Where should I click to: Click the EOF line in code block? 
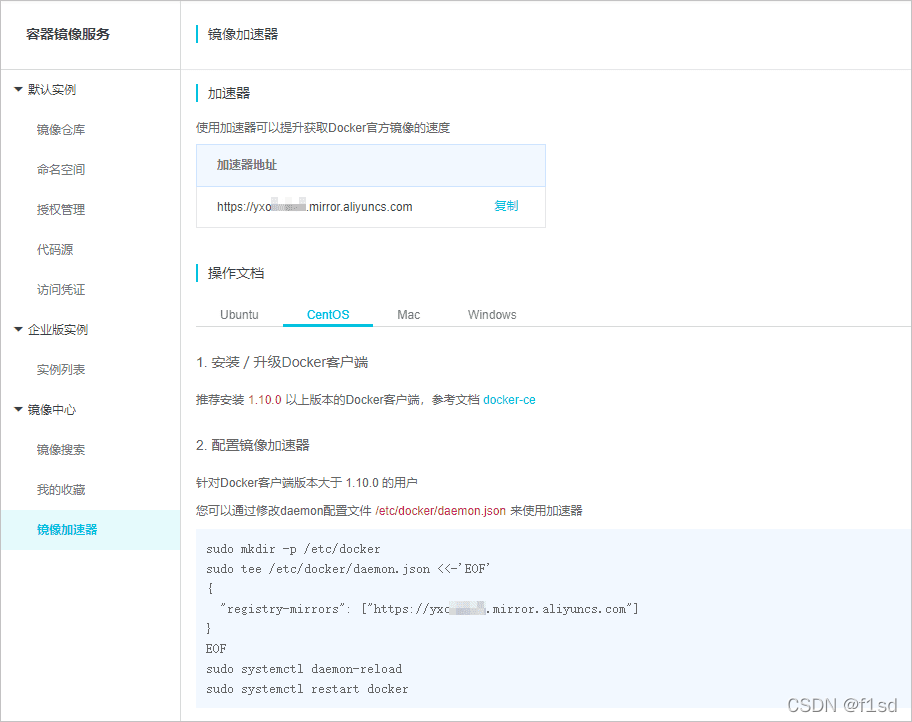point(216,649)
